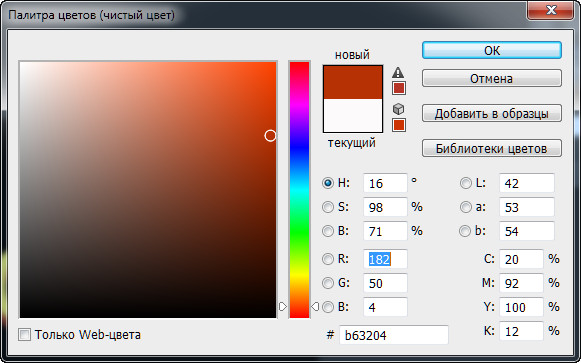Click the M field showing 92
The image size is (581, 363).
tap(521, 283)
